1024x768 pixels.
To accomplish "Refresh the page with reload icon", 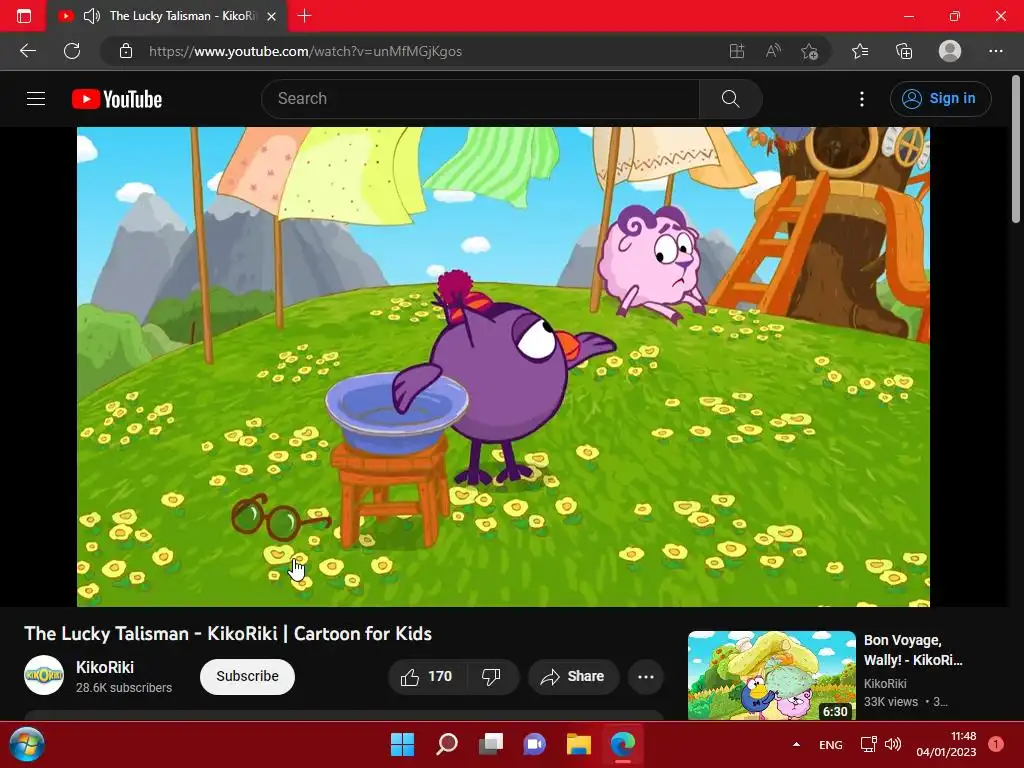I will (72, 51).
